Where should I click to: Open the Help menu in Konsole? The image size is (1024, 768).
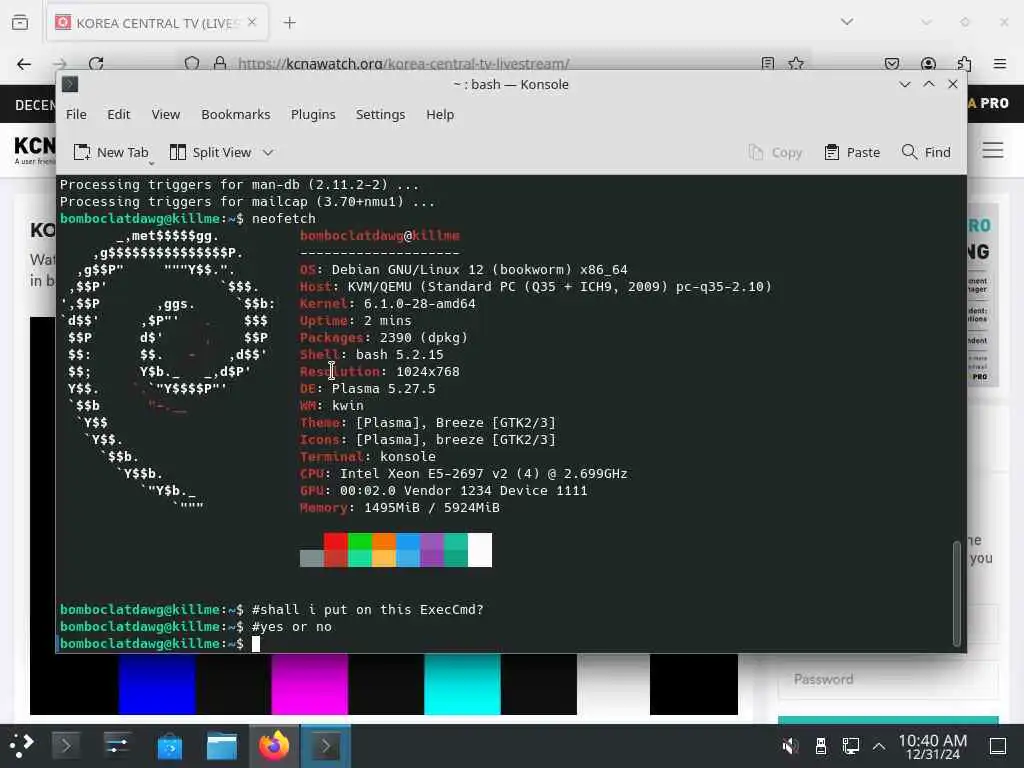[x=440, y=114]
